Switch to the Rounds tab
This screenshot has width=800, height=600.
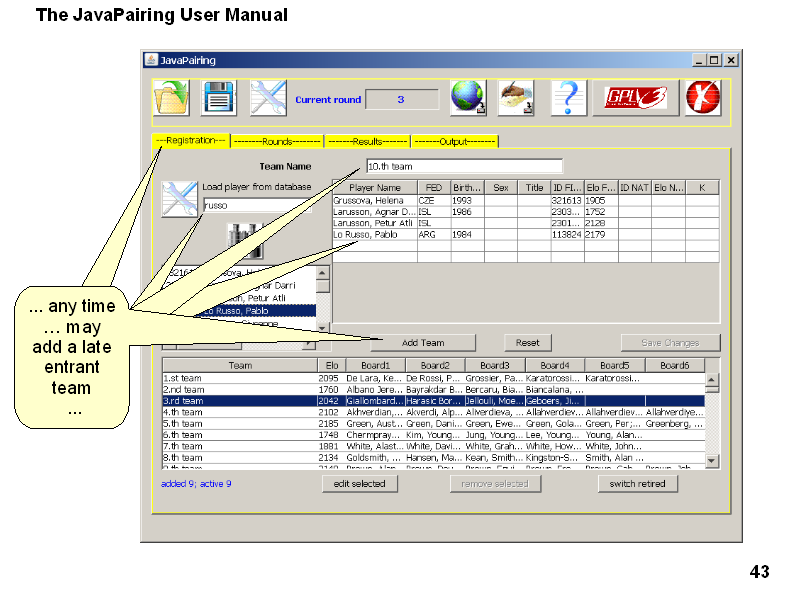point(277,142)
